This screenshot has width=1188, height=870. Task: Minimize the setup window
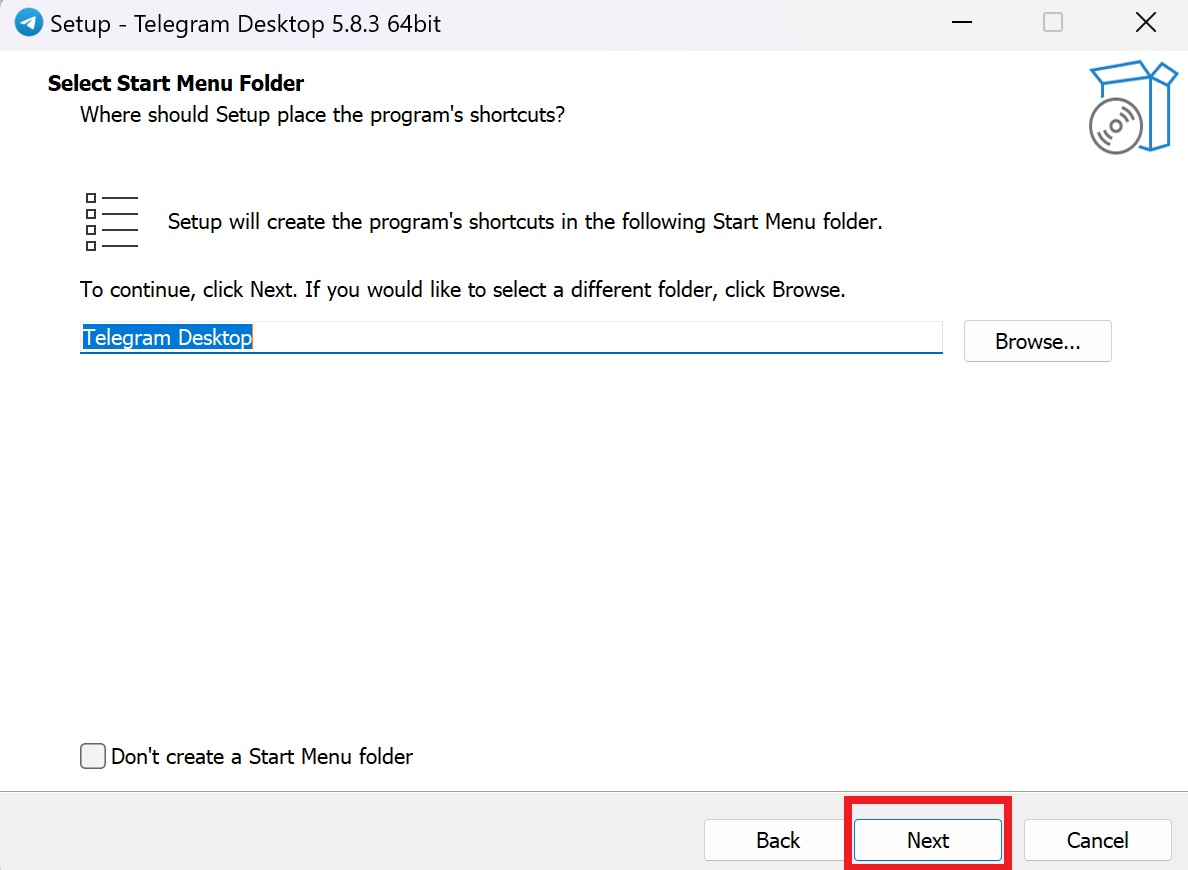961,23
